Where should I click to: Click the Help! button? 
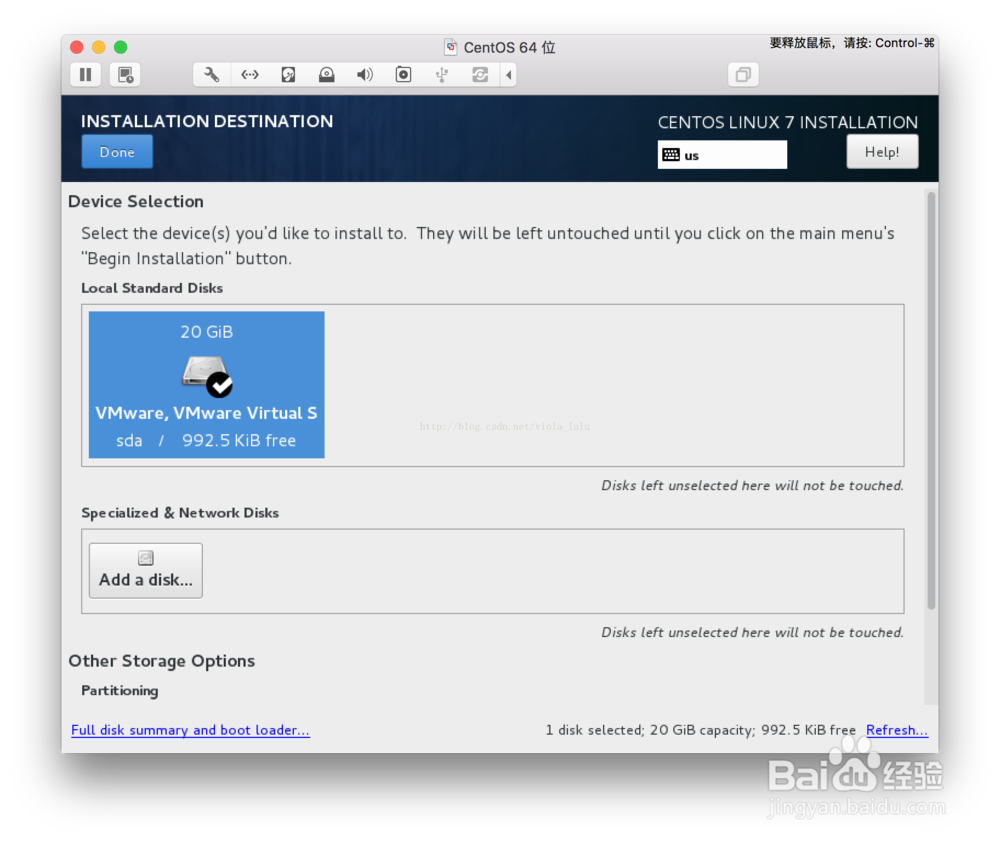(x=882, y=152)
